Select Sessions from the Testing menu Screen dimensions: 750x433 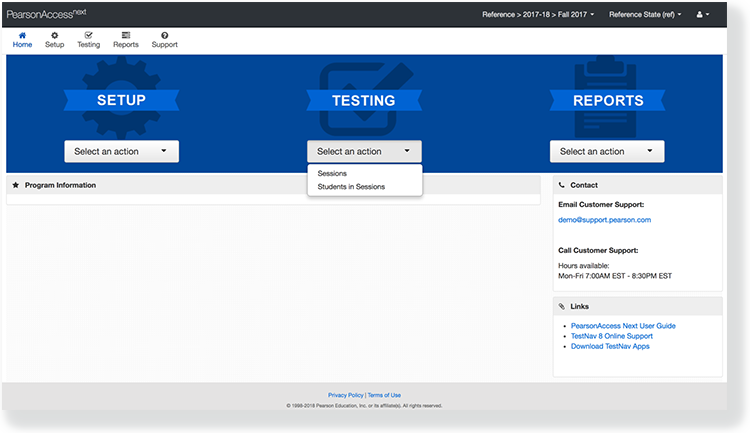332,174
